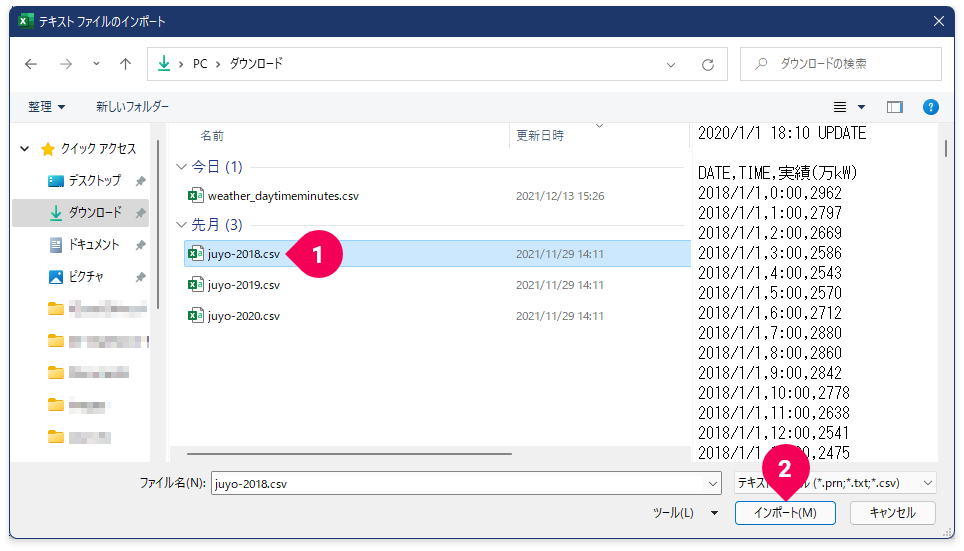The height and width of the screenshot is (551, 964).
Task: Click the インポート(M) button
Action: [x=785, y=513]
